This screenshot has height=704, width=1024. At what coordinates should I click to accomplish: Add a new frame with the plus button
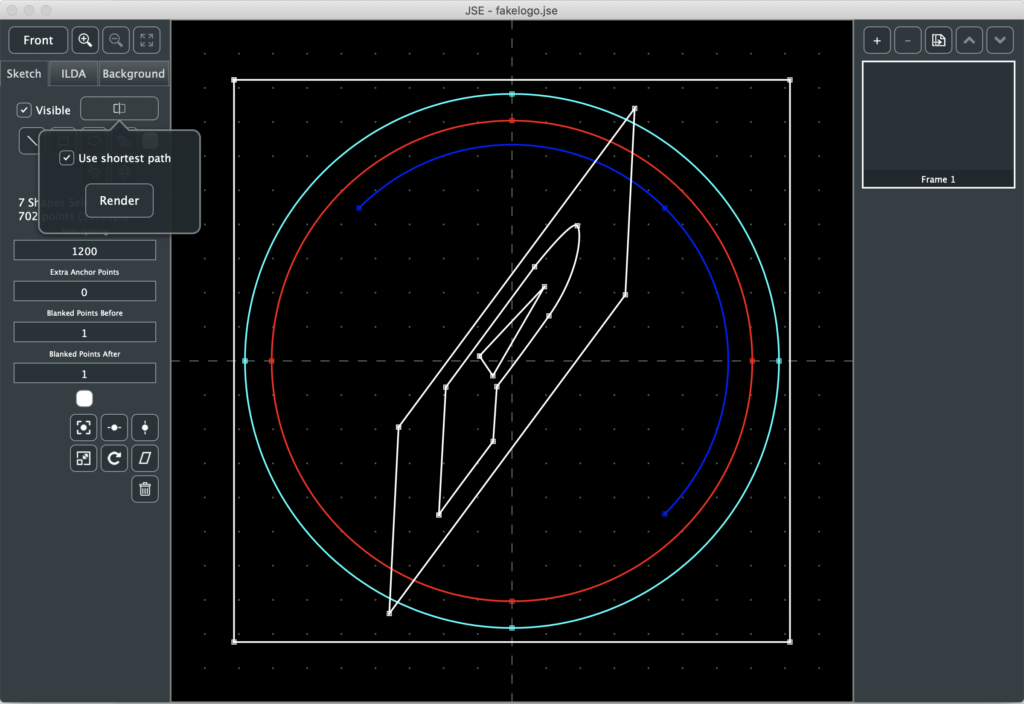click(877, 40)
